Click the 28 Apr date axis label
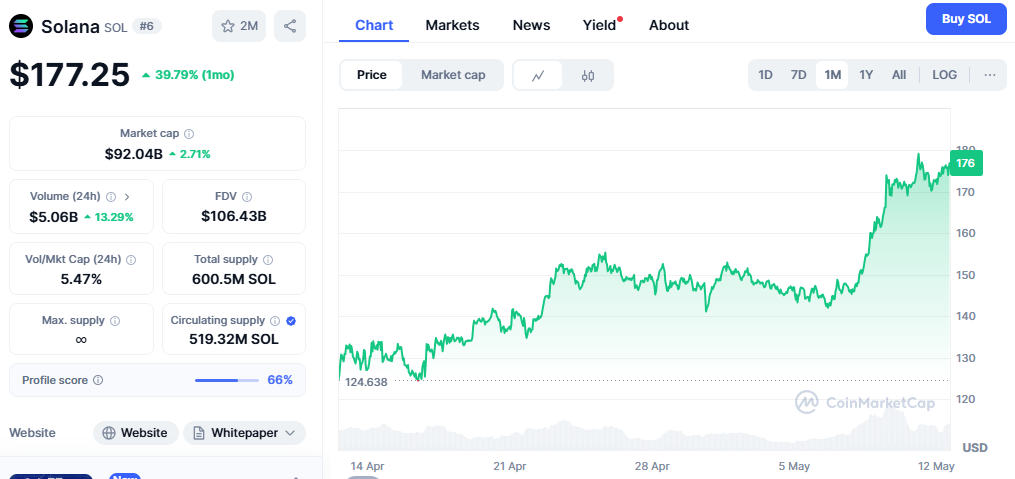Image resolution: width=1015 pixels, height=479 pixels. (x=652, y=466)
